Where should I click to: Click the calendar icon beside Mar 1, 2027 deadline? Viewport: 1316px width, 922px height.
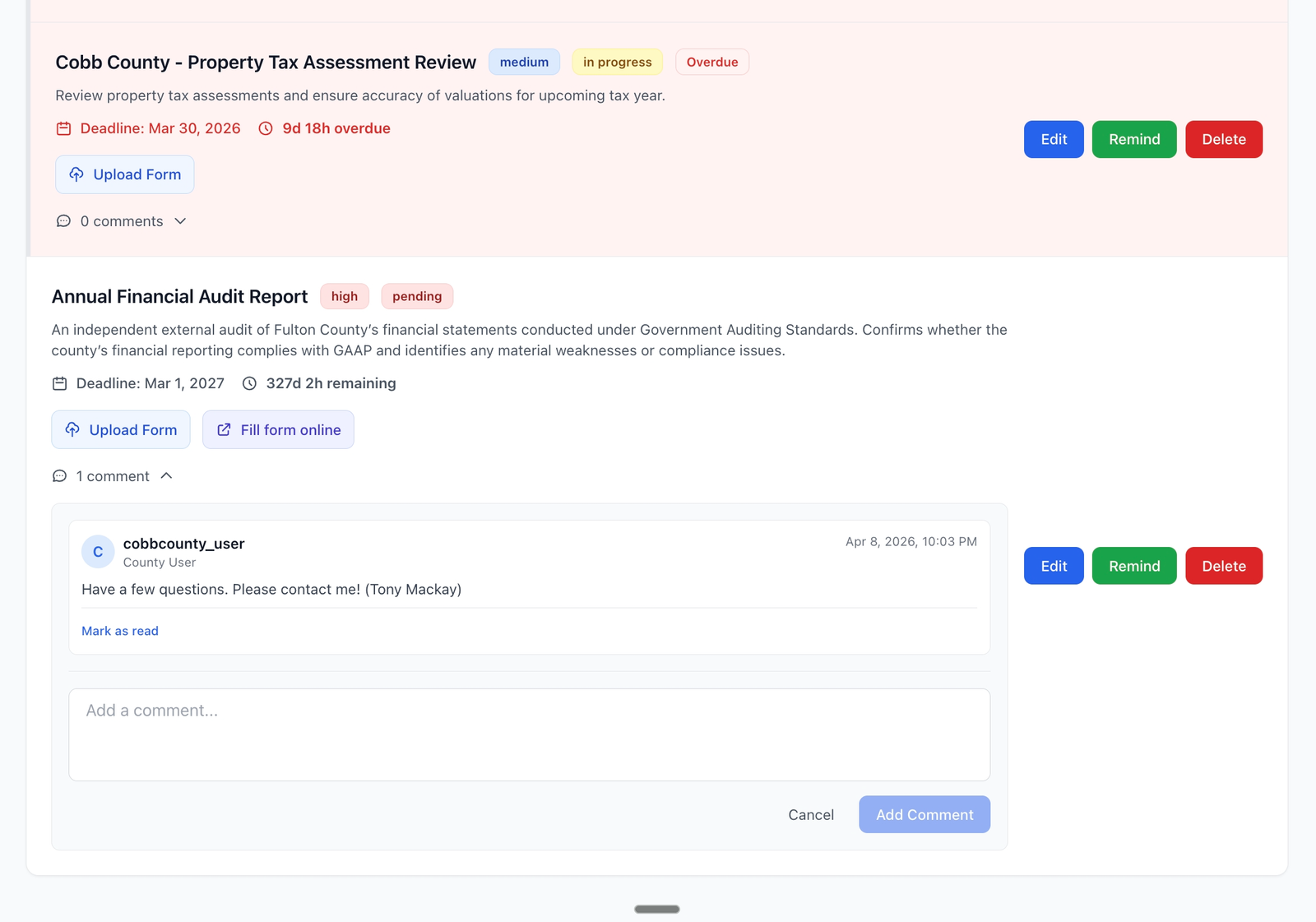pyautogui.click(x=59, y=383)
